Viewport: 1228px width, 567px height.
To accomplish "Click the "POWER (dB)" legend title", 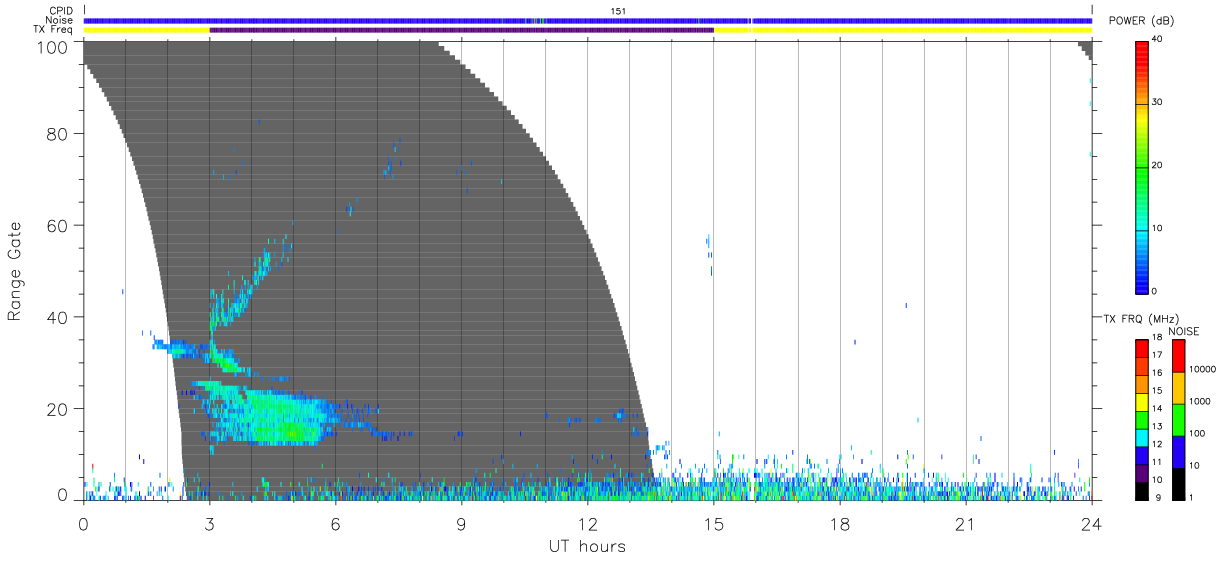I will pyautogui.click(x=1141, y=21).
